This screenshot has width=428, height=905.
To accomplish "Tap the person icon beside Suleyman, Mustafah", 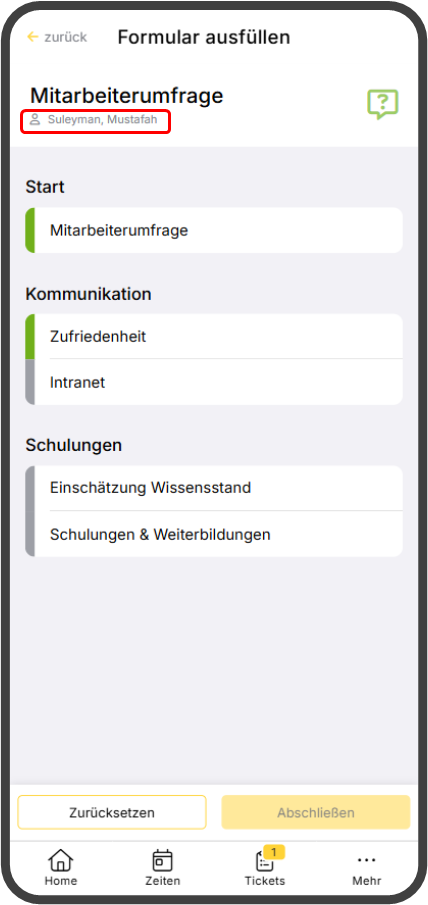I will tap(36, 120).
